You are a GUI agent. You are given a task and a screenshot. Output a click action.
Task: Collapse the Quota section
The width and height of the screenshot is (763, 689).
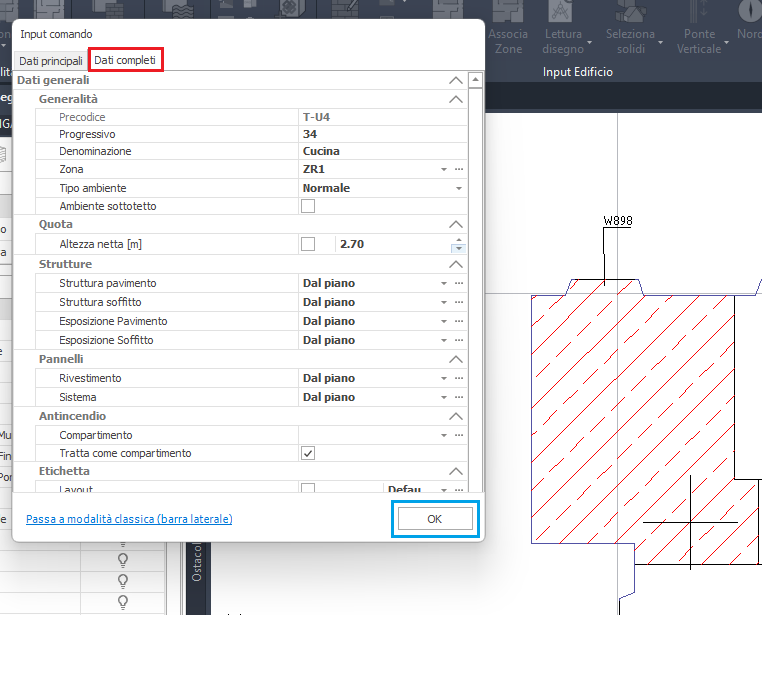pyautogui.click(x=456, y=225)
